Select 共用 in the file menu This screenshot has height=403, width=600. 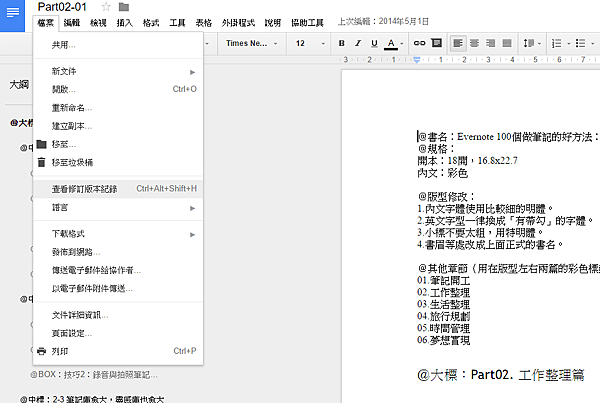(x=118, y=45)
